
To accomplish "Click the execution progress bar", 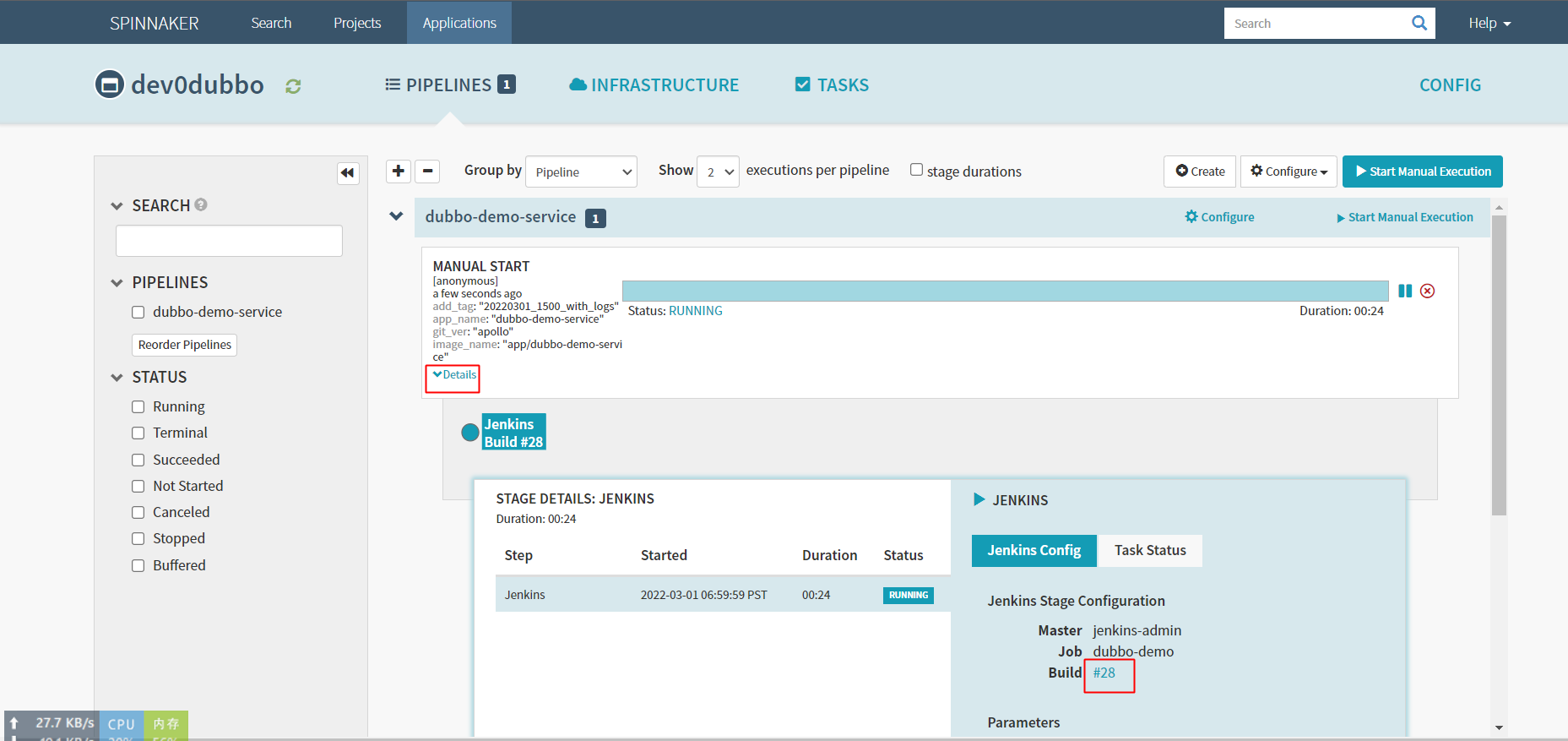I will coord(1005,291).
